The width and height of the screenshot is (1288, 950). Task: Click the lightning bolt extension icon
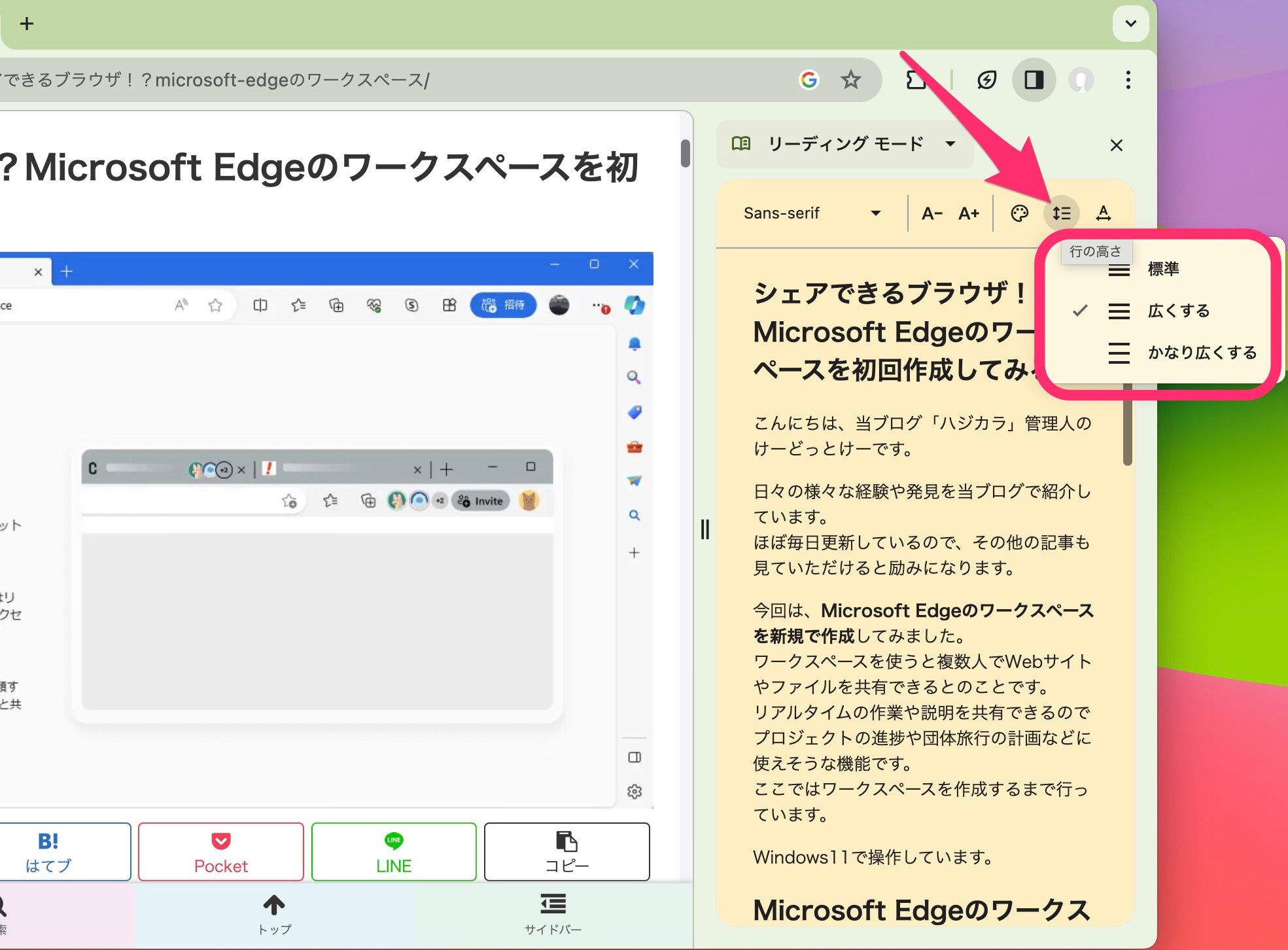(986, 80)
